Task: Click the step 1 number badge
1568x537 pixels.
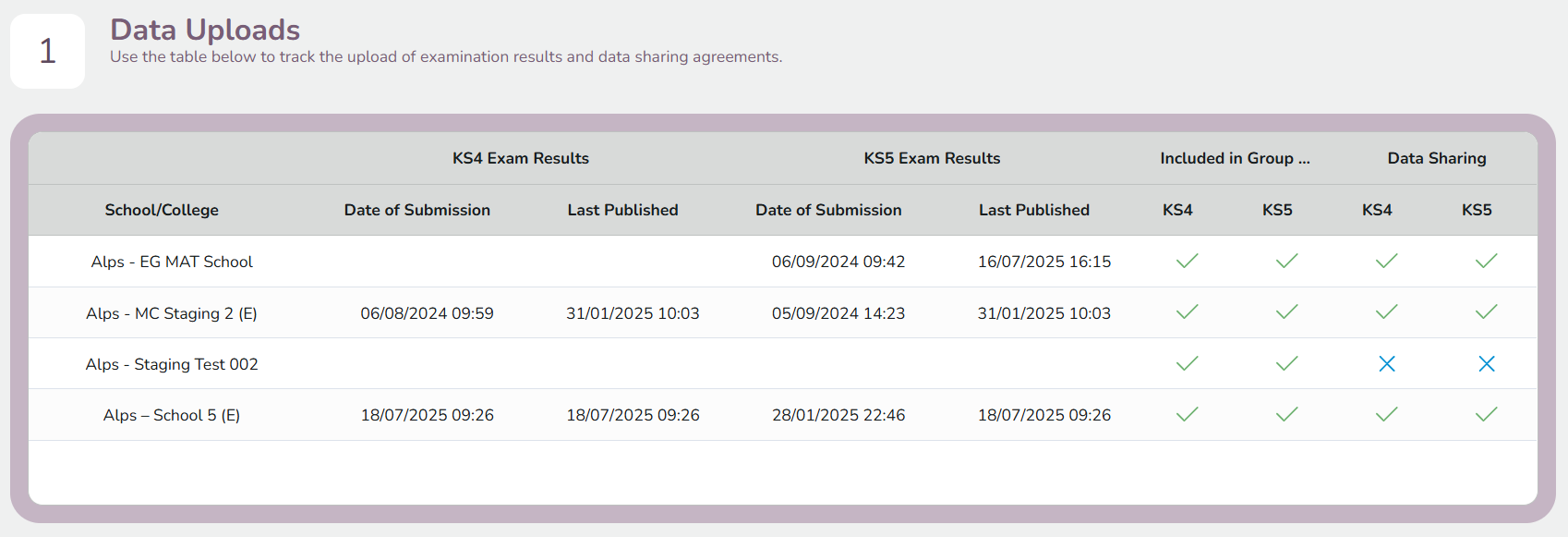Action: [48, 51]
